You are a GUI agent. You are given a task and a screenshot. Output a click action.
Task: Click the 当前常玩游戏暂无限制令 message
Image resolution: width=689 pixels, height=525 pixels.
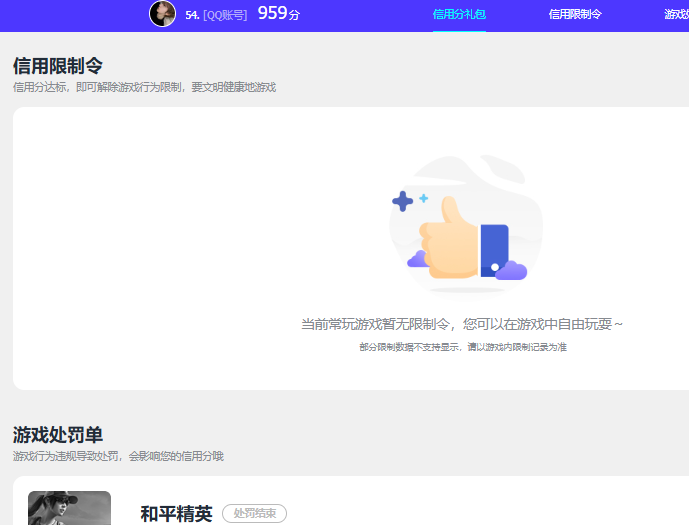[462, 324]
